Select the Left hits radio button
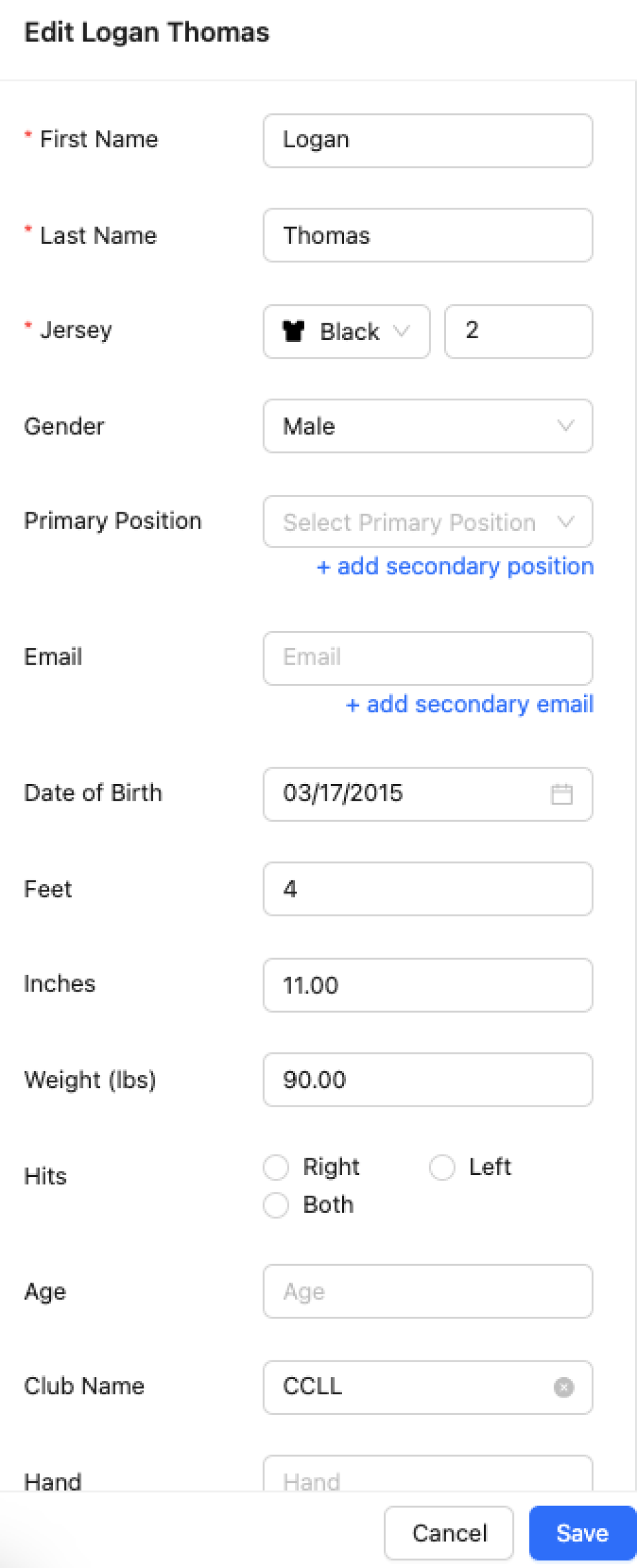 442,1167
